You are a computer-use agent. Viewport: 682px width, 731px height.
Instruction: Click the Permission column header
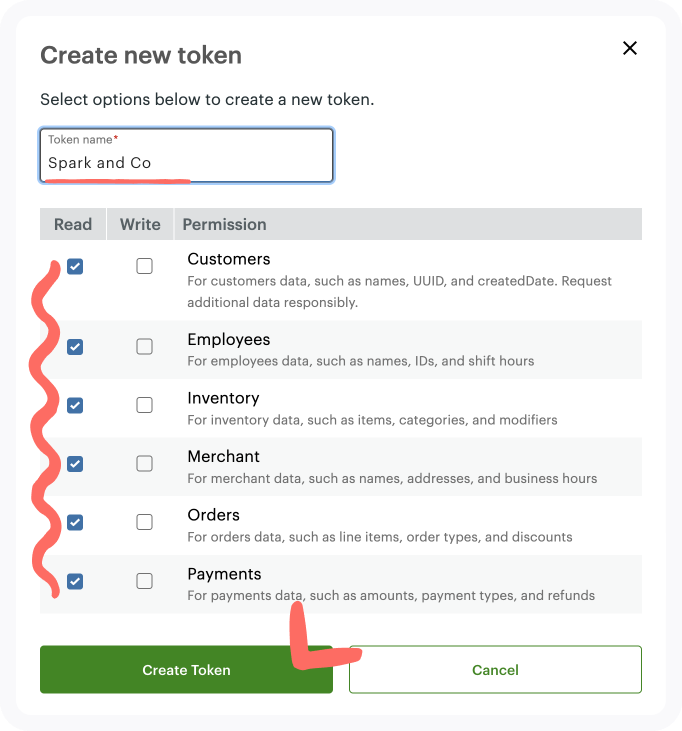[224, 224]
